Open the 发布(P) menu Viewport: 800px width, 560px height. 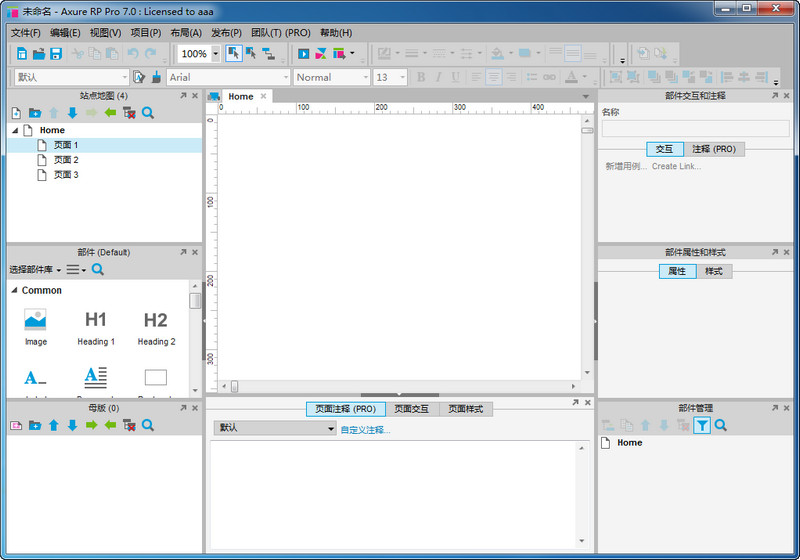tap(226, 33)
